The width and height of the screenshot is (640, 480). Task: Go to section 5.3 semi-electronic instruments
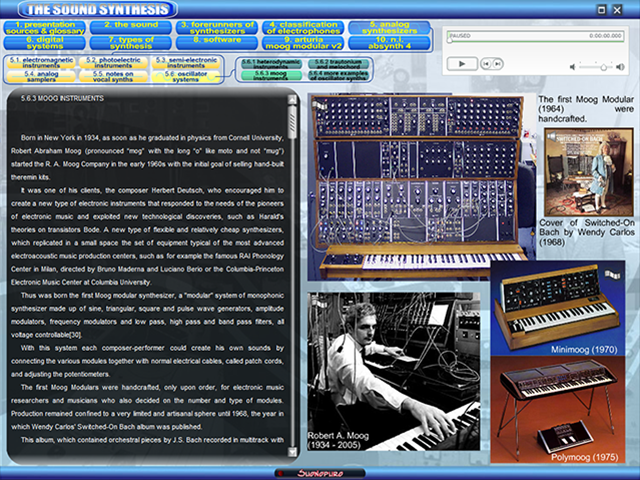pos(186,62)
